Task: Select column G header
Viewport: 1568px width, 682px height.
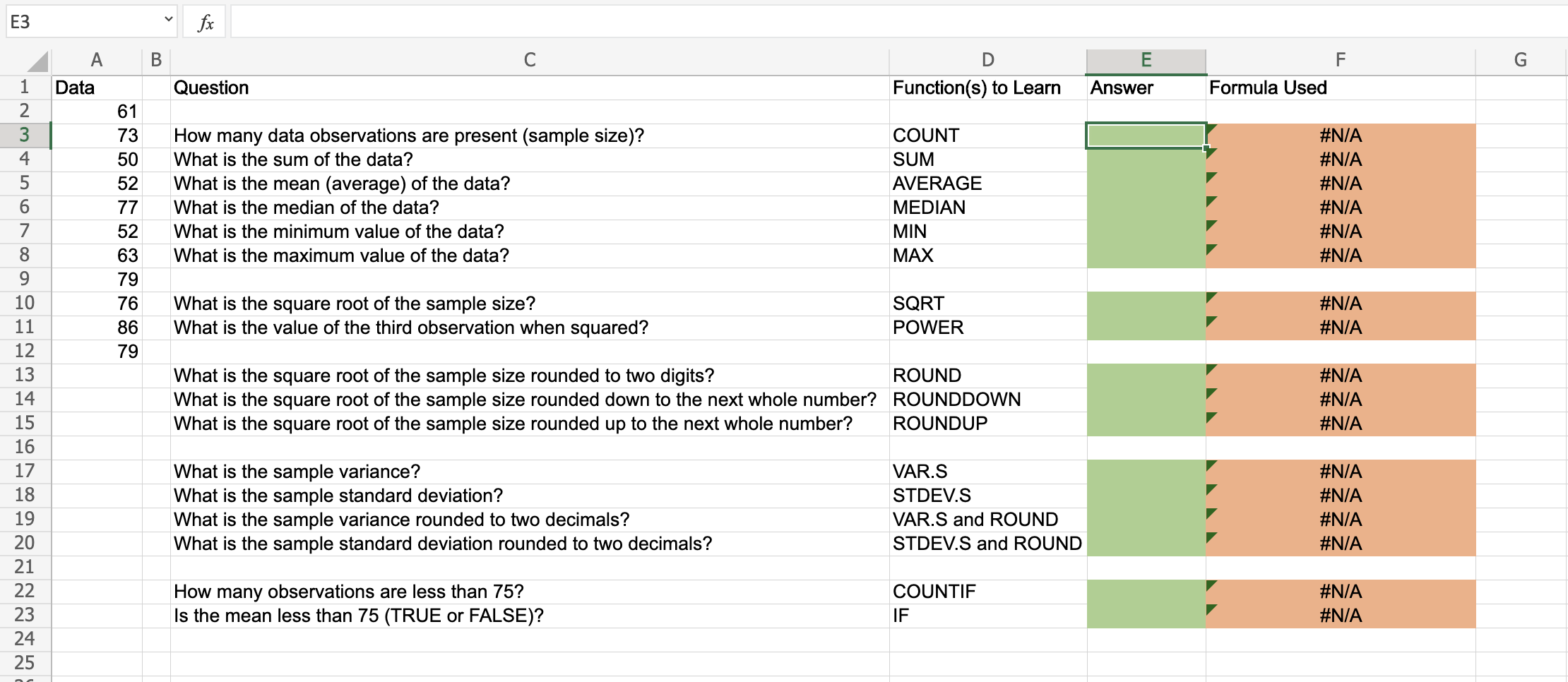Action: point(1521,61)
